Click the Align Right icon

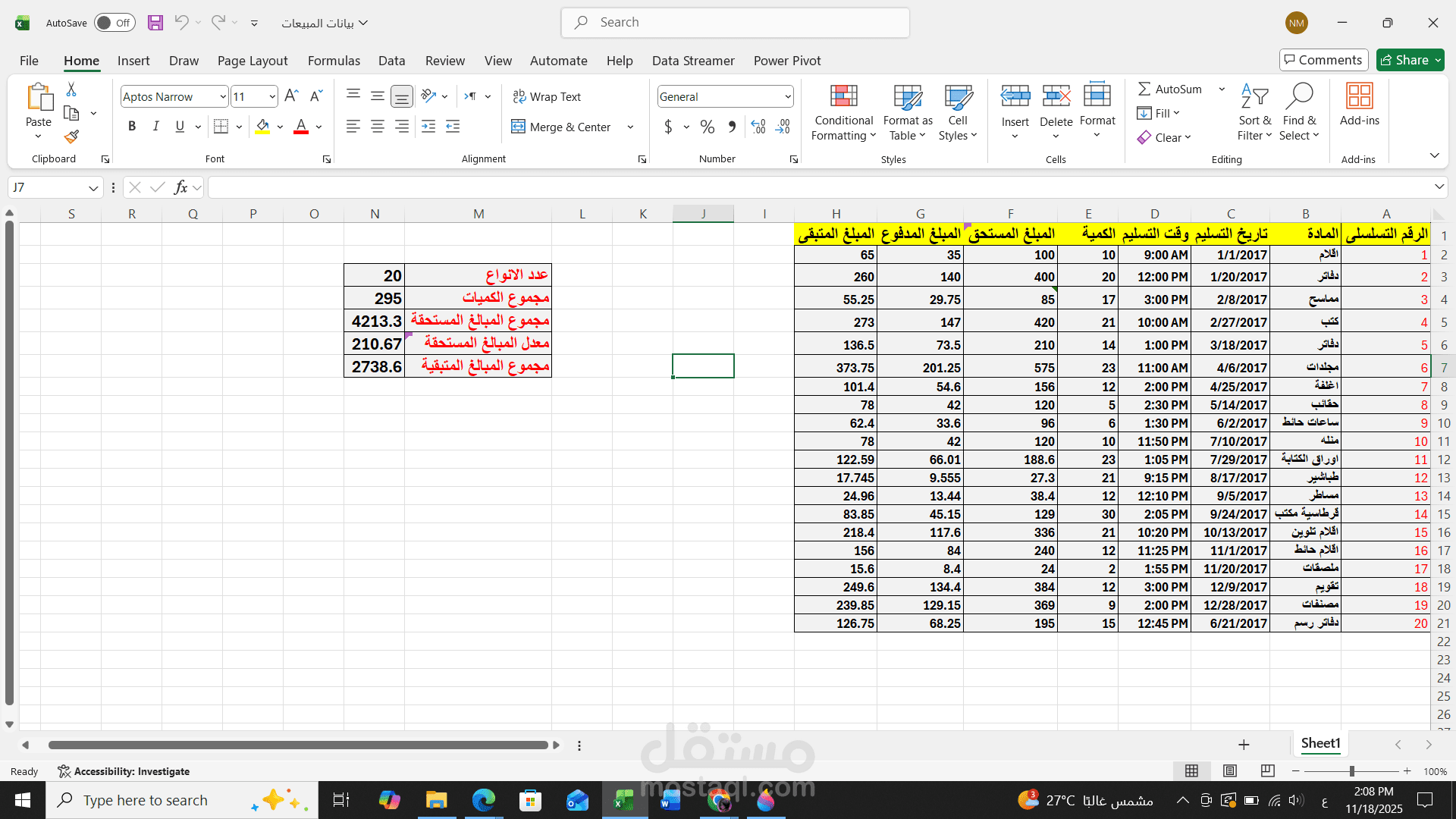click(402, 127)
